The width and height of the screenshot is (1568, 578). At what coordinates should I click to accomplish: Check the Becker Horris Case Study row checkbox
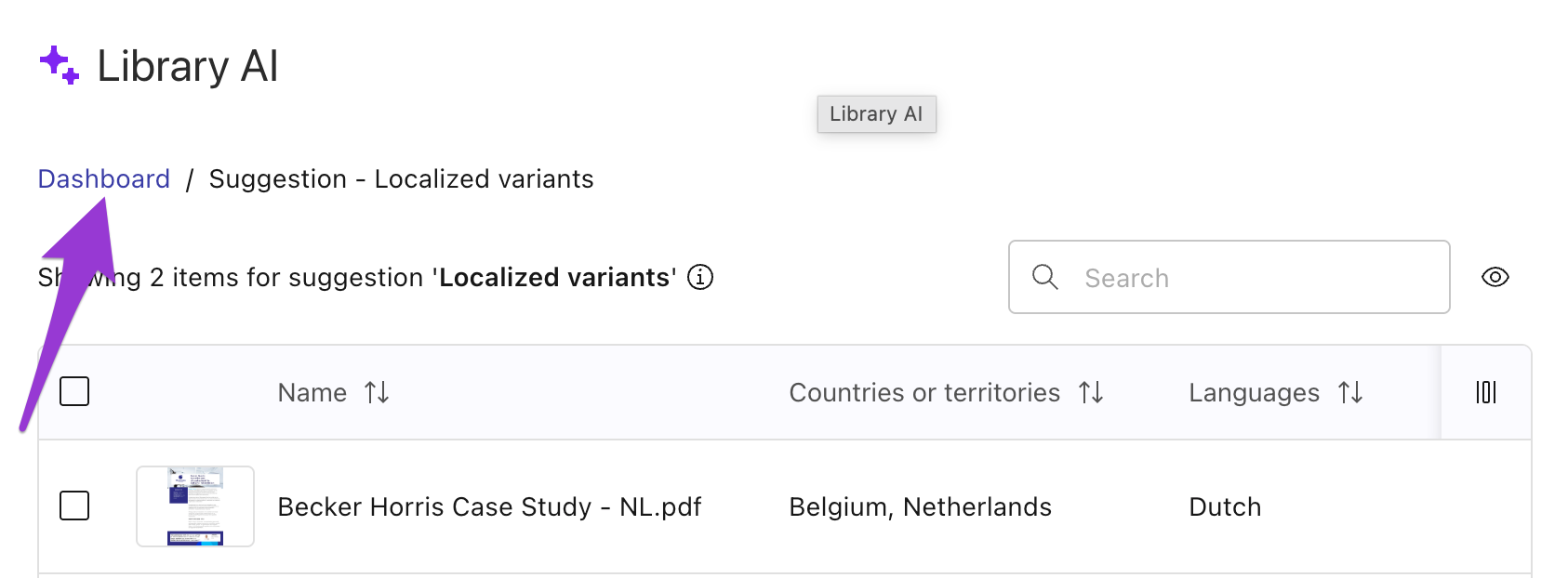click(74, 506)
